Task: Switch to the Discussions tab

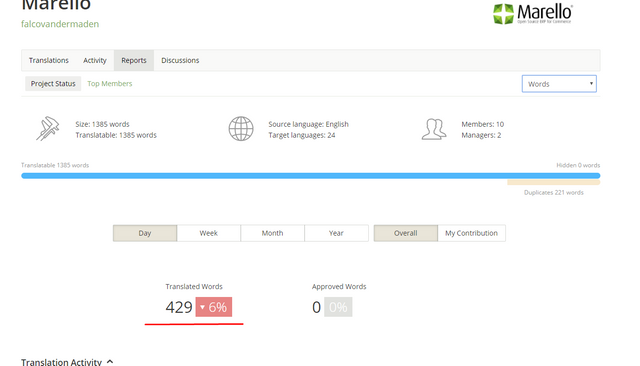Action: (x=180, y=60)
